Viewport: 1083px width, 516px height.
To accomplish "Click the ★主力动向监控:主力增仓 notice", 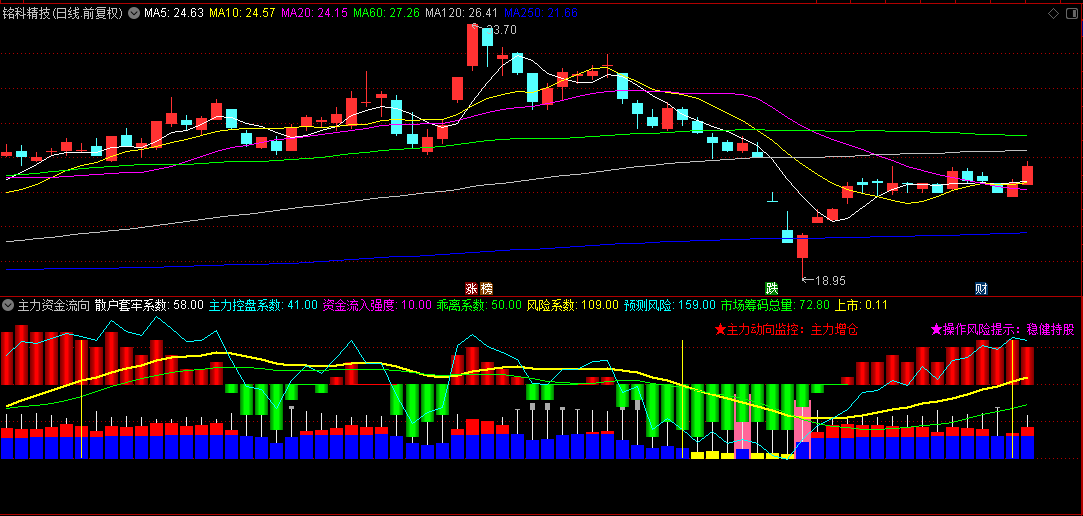I will click(786, 329).
